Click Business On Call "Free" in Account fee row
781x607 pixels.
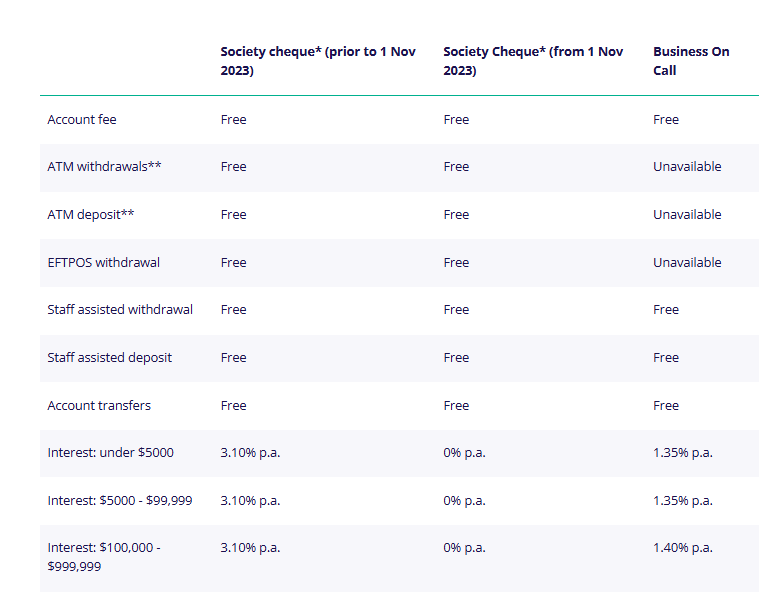click(x=666, y=120)
